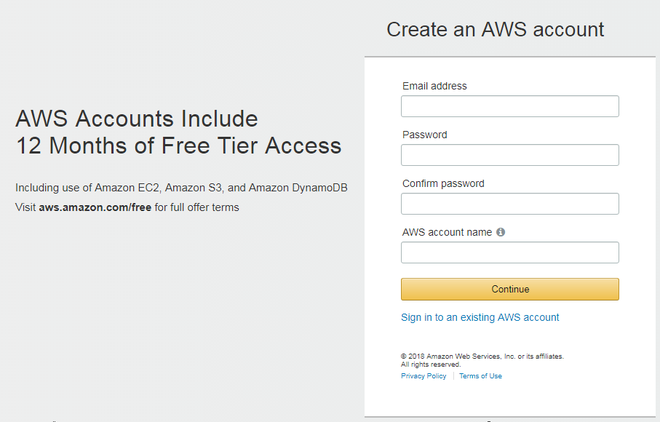Click the AWS Accounts Include headline text
Viewport: 660px width, 422px height.
tap(137, 118)
